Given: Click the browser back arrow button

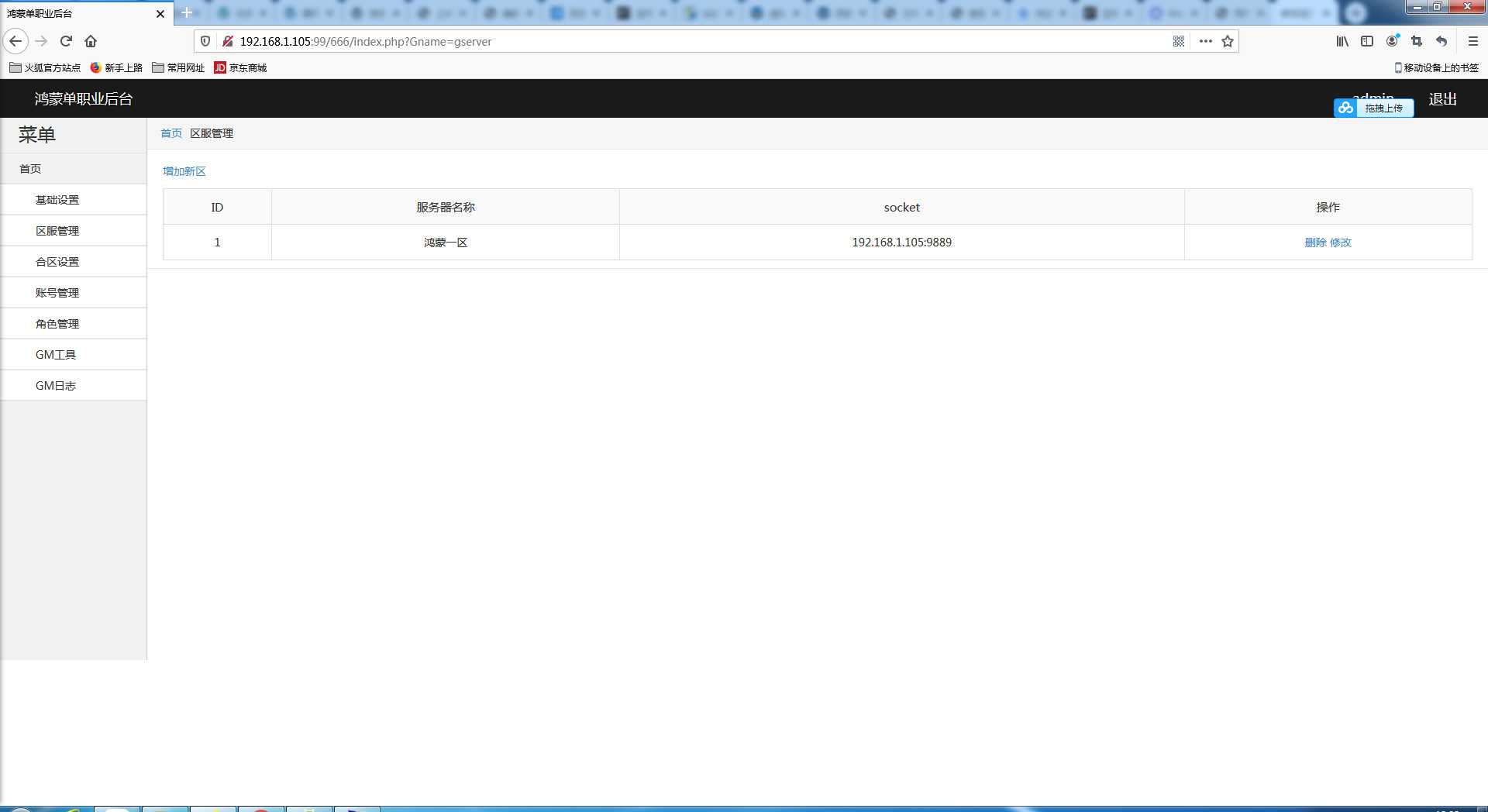Looking at the screenshot, I should click(15, 41).
